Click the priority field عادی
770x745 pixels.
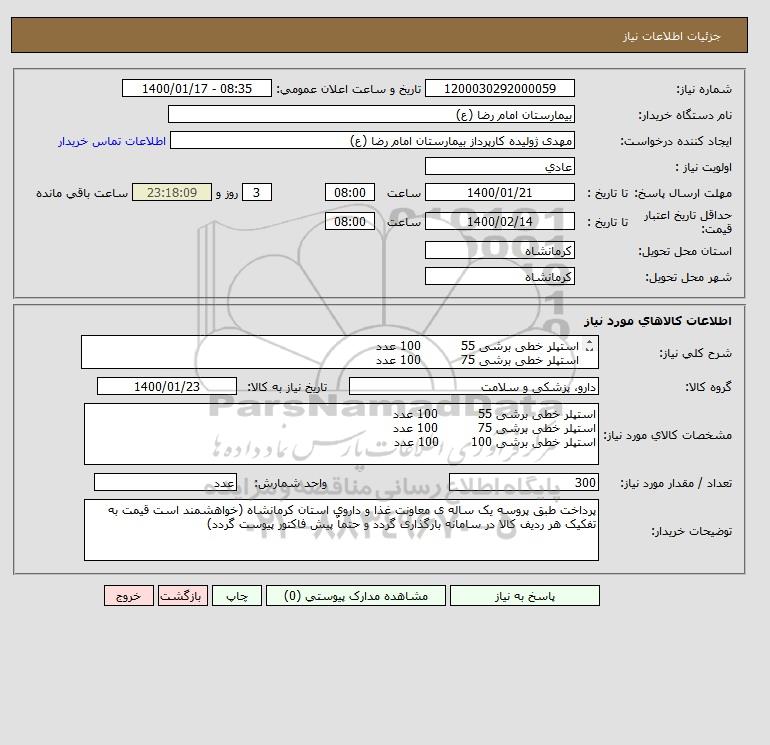pyautogui.click(x=499, y=166)
